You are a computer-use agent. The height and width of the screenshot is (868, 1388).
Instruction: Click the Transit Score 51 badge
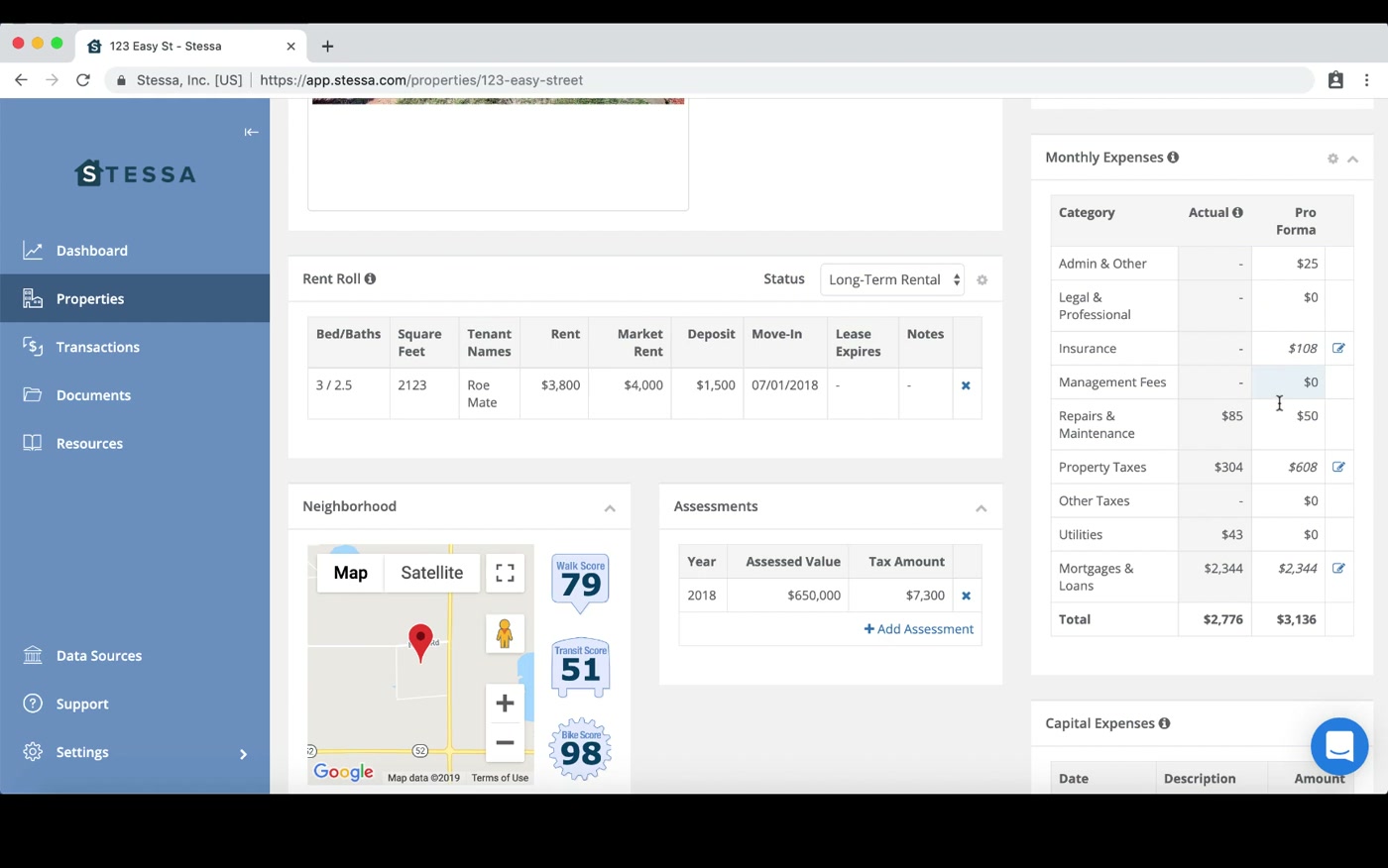[x=581, y=667]
